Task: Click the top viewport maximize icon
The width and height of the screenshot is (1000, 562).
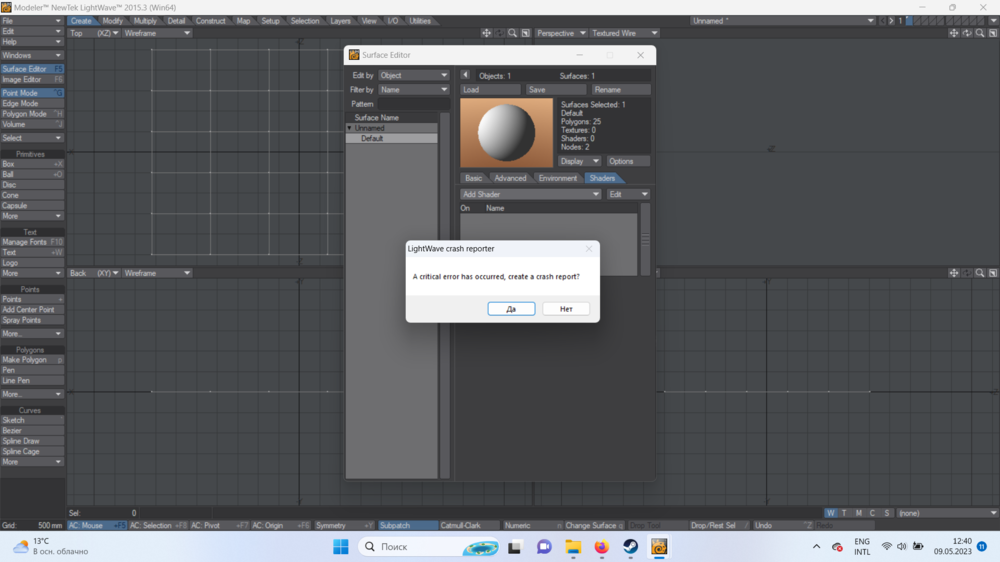Action: pyautogui.click(x=525, y=33)
